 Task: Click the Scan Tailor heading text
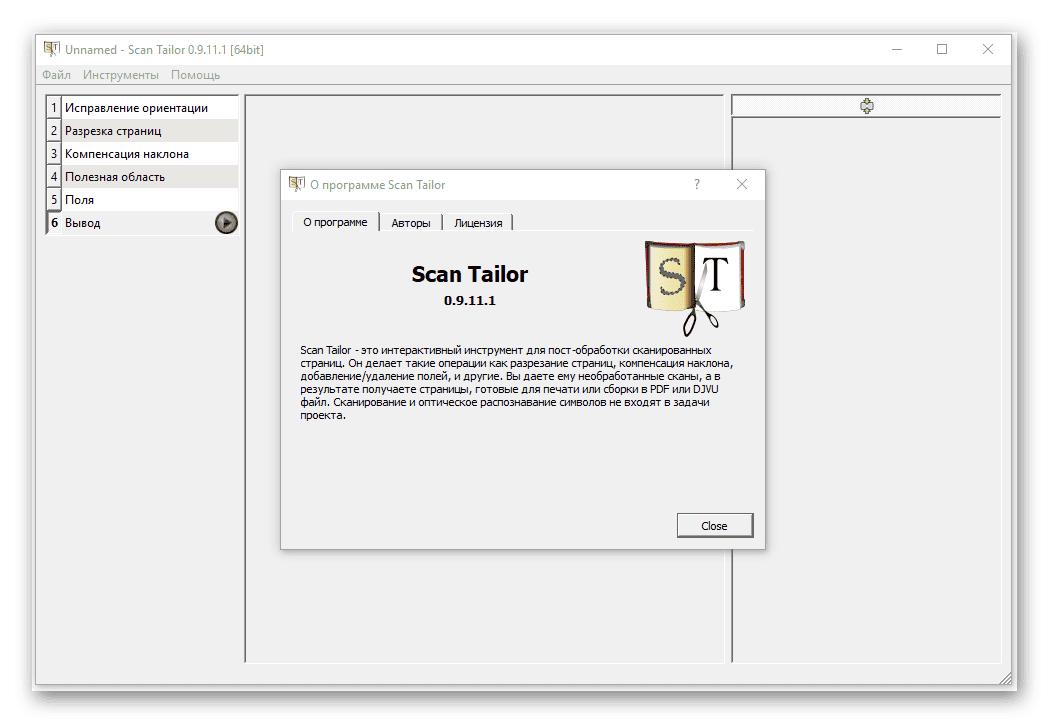470,274
